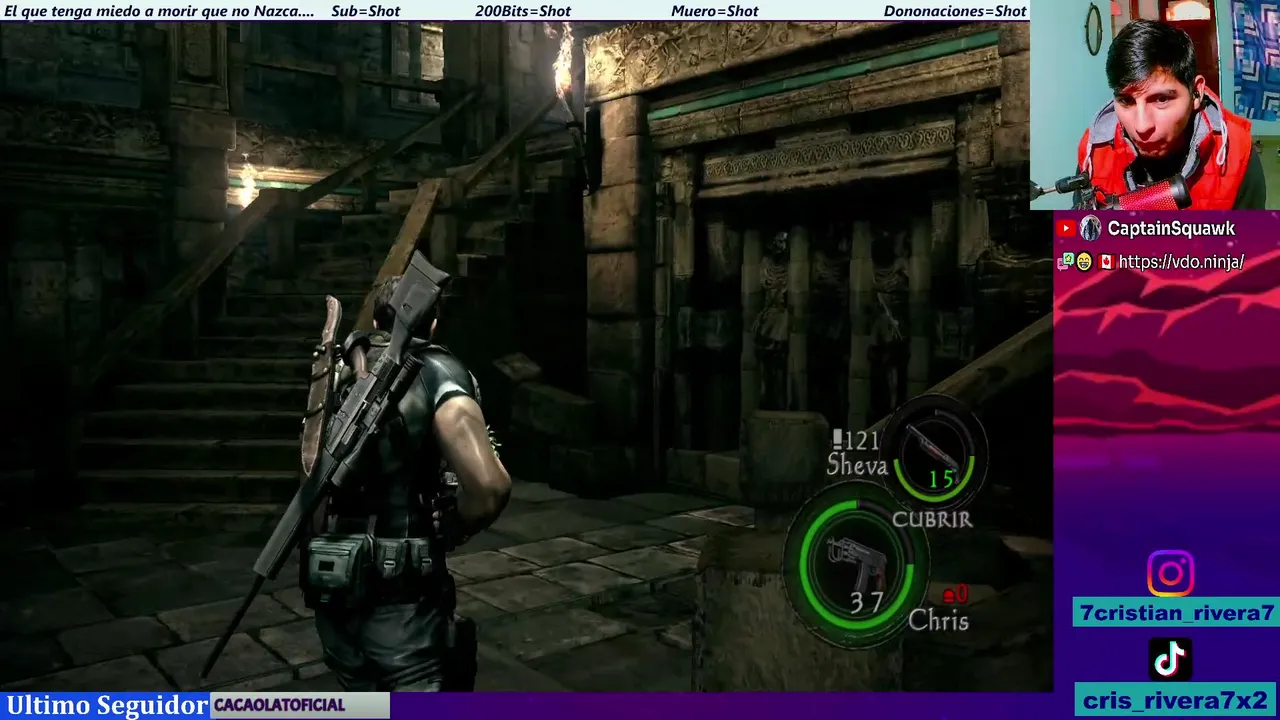Image resolution: width=1280 pixels, height=720 pixels.
Task: Click the CACAOLATOFICIAL follower name
Action: (279, 705)
